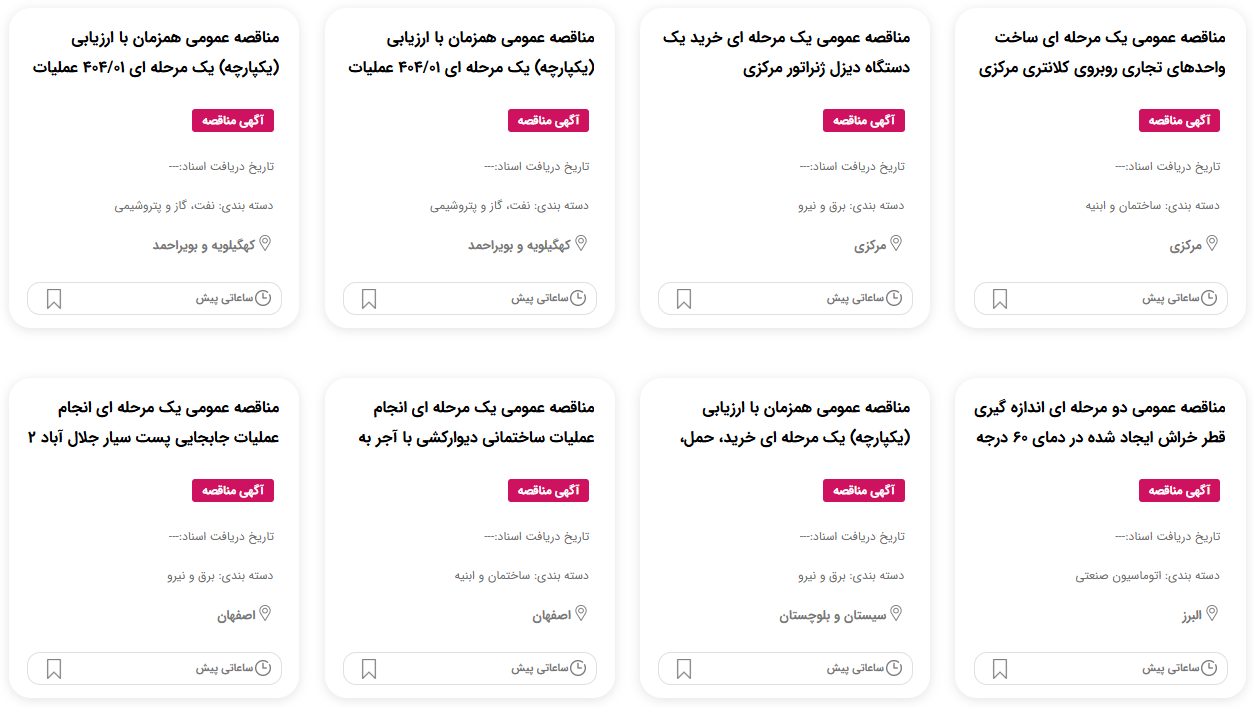Toggle the bookmark on the Jalalabad mobile substation tender
The width and height of the screenshot is (1254, 708).
pyautogui.click(x=54, y=669)
